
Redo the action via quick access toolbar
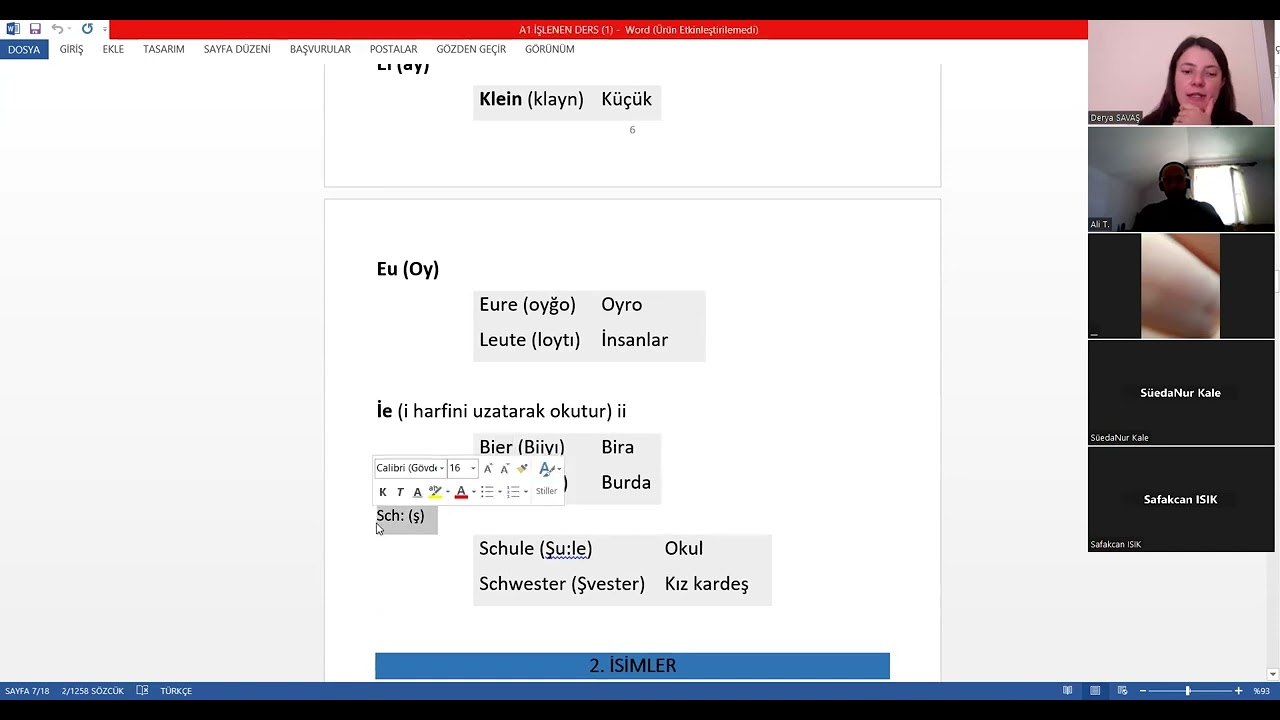click(x=87, y=29)
